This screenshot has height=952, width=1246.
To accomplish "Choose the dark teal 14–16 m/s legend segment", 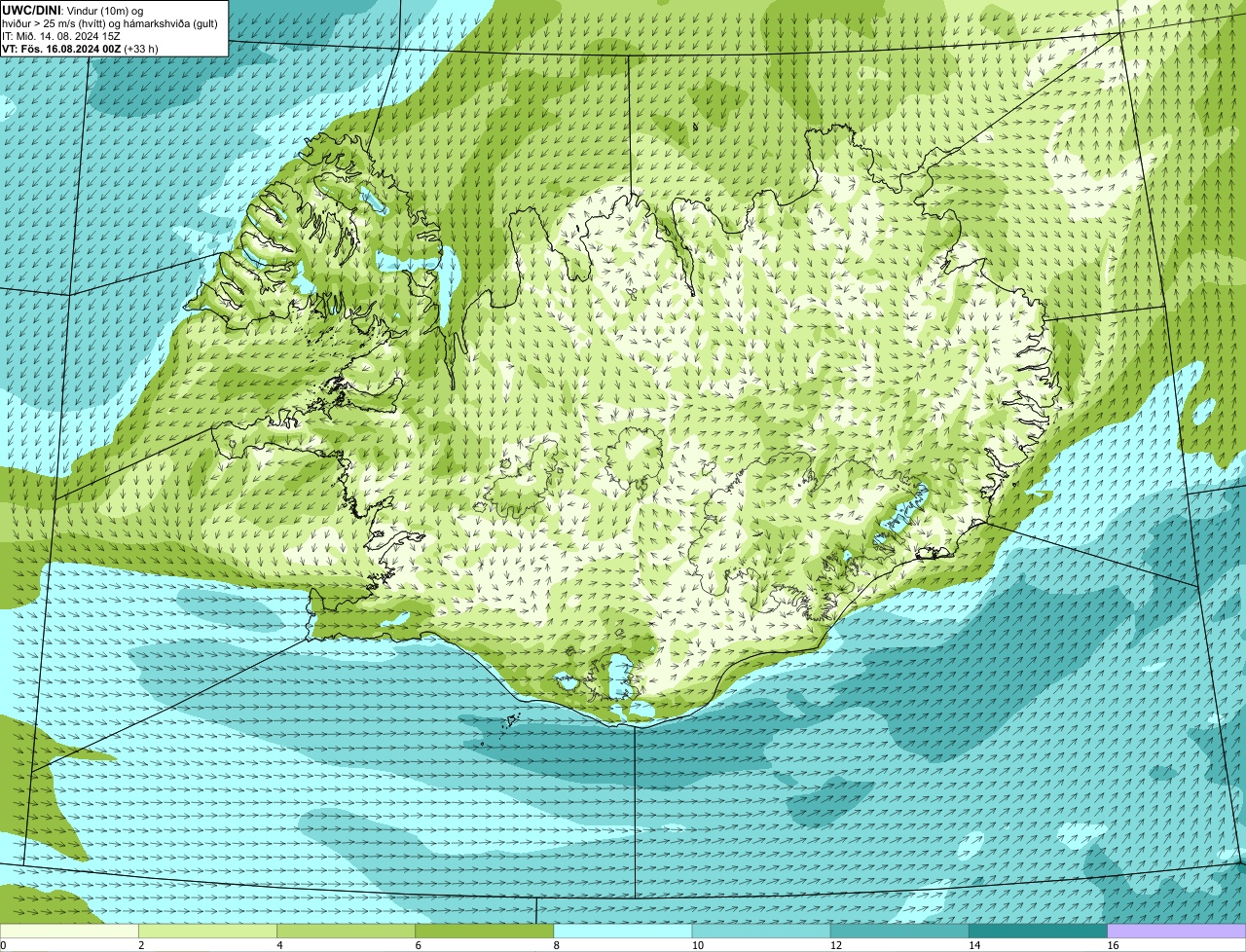I will pyautogui.click(x=1039, y=932).
